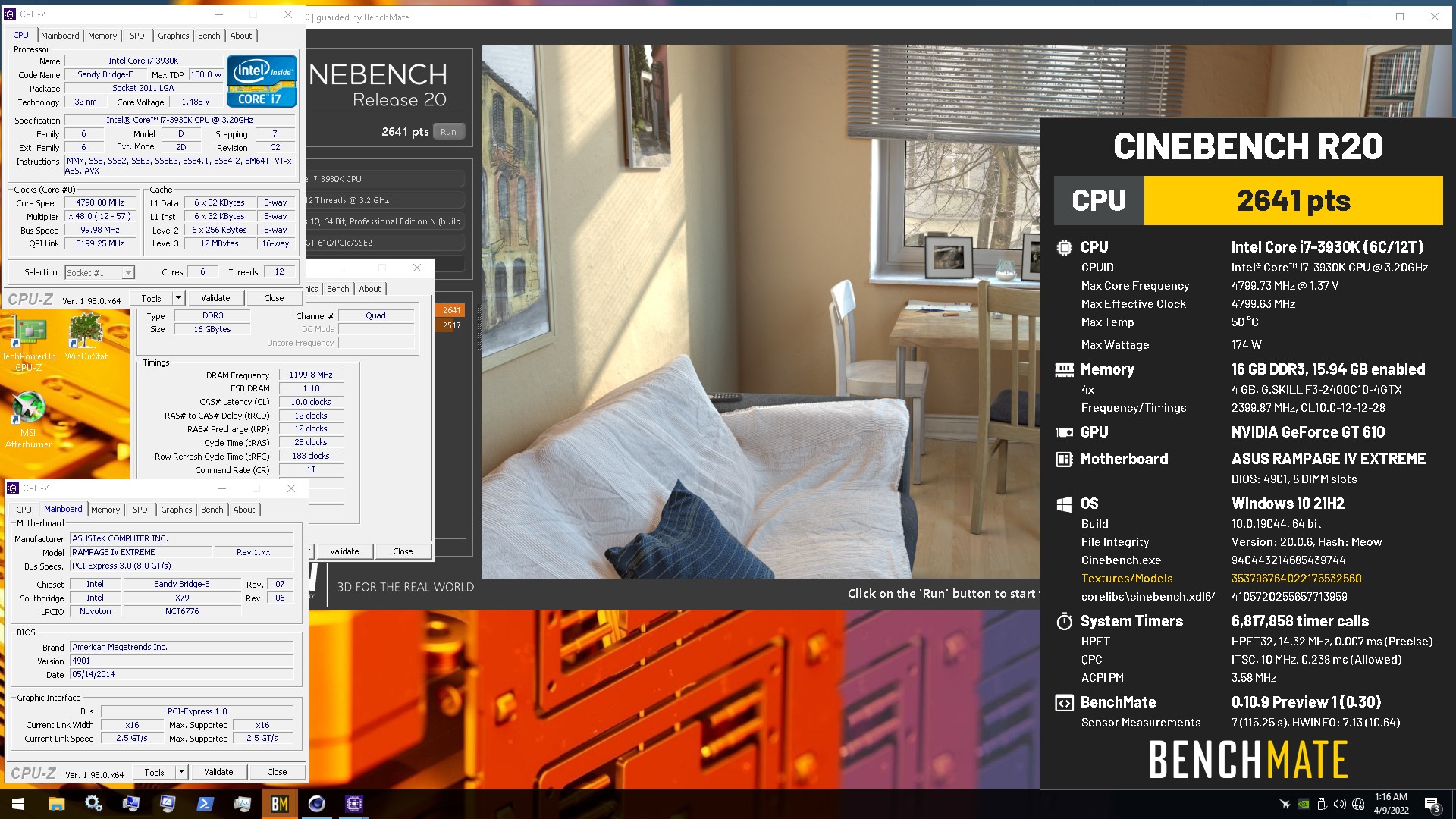Open Bench tab in middle CPU-Z Memory window
Screen dimensions: 1456x819
coord(337,289)
